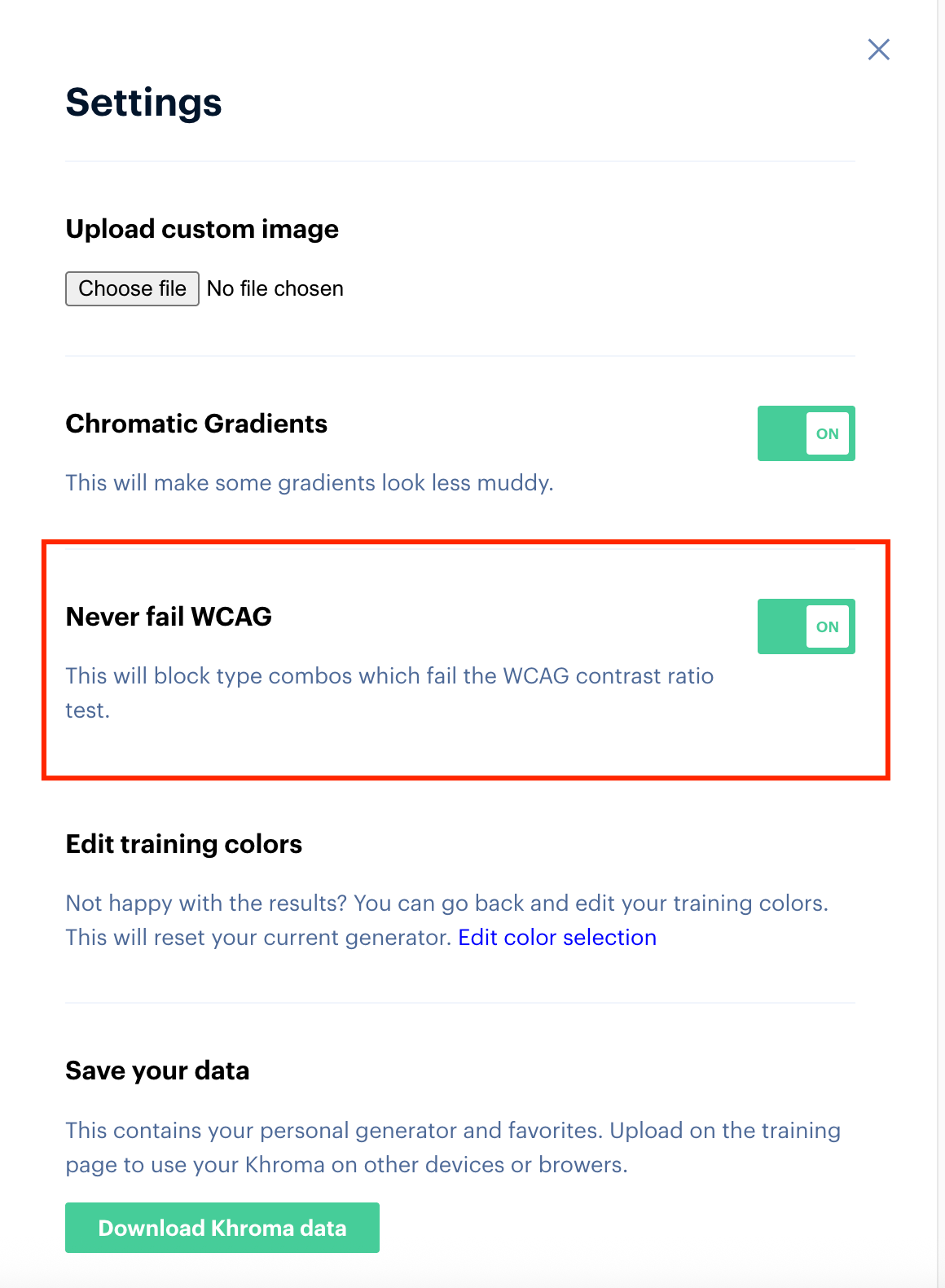Click the Upload custom image heading
Viewport: 945px width, 1288px height.
coord(201,229)
